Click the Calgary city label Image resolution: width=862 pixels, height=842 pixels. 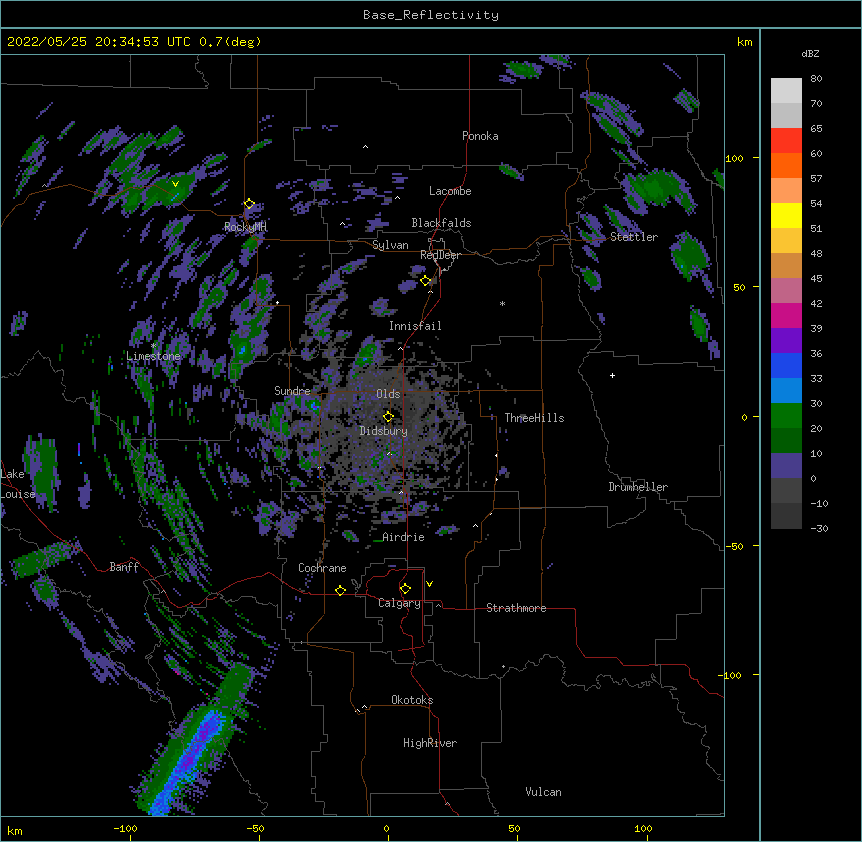coord(400,603)
